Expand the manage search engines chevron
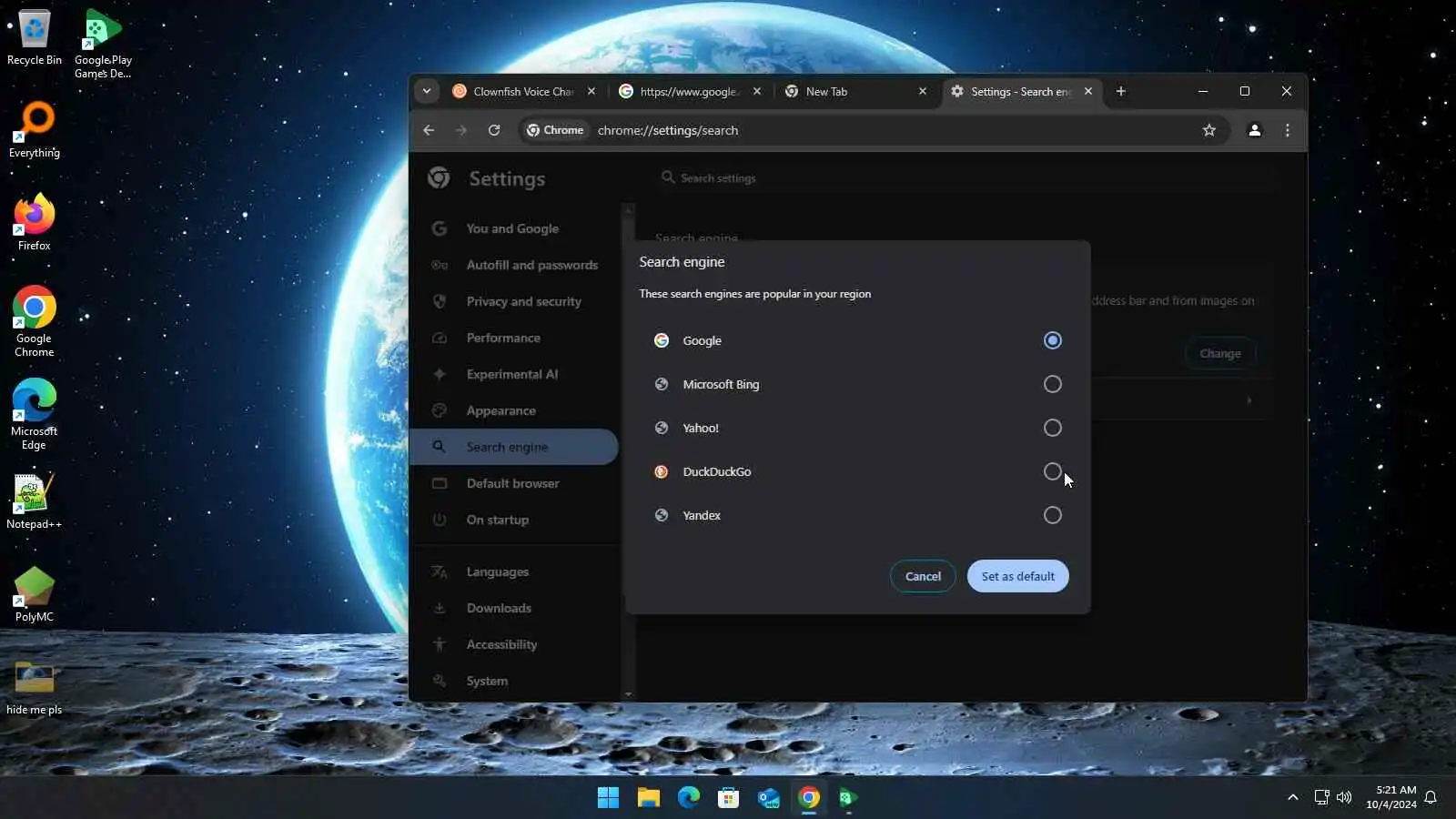Viewport: 1456px width, 819px height. click(1249, 400)
